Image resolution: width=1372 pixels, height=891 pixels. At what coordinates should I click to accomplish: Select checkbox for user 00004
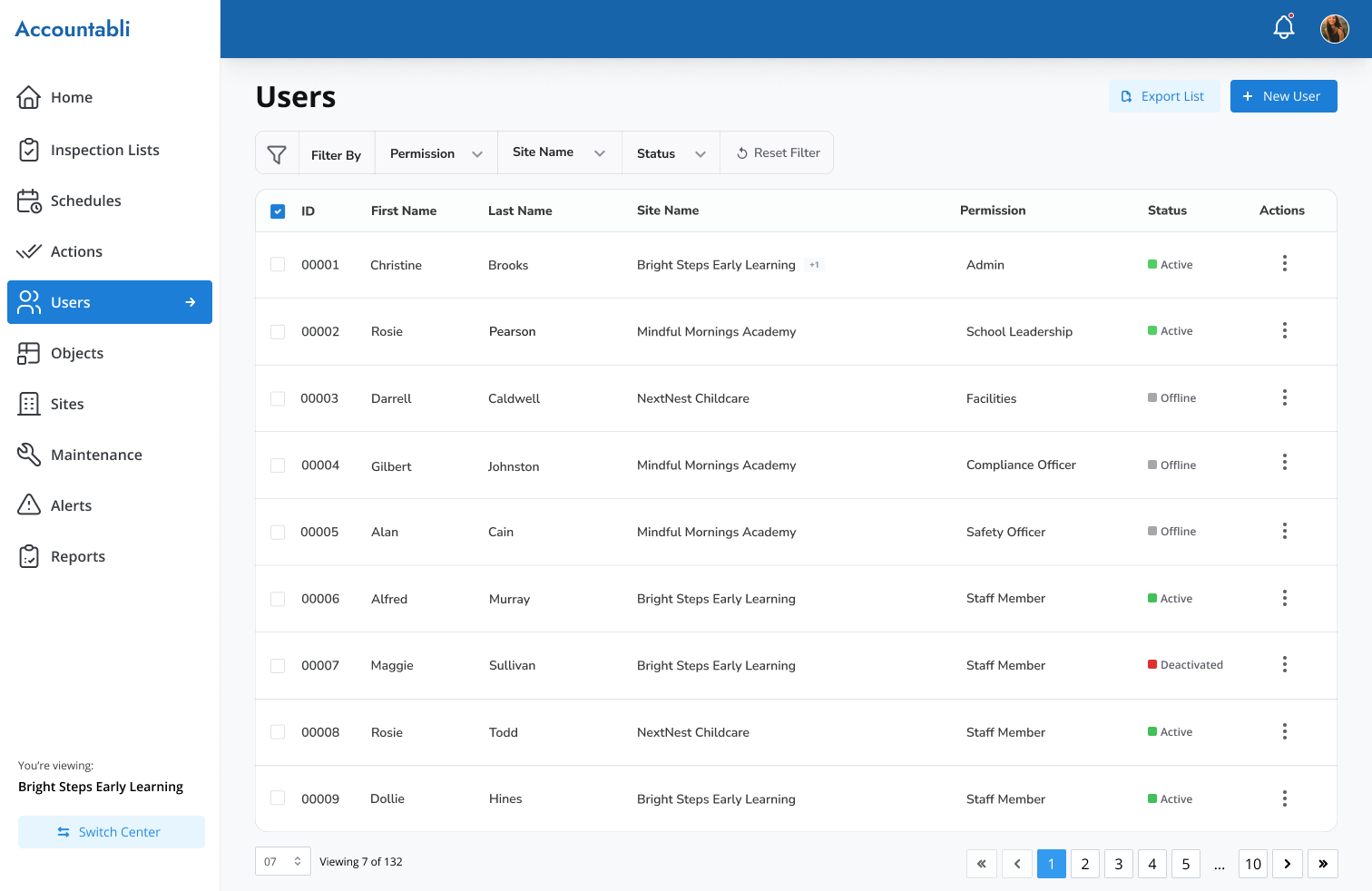278,465
